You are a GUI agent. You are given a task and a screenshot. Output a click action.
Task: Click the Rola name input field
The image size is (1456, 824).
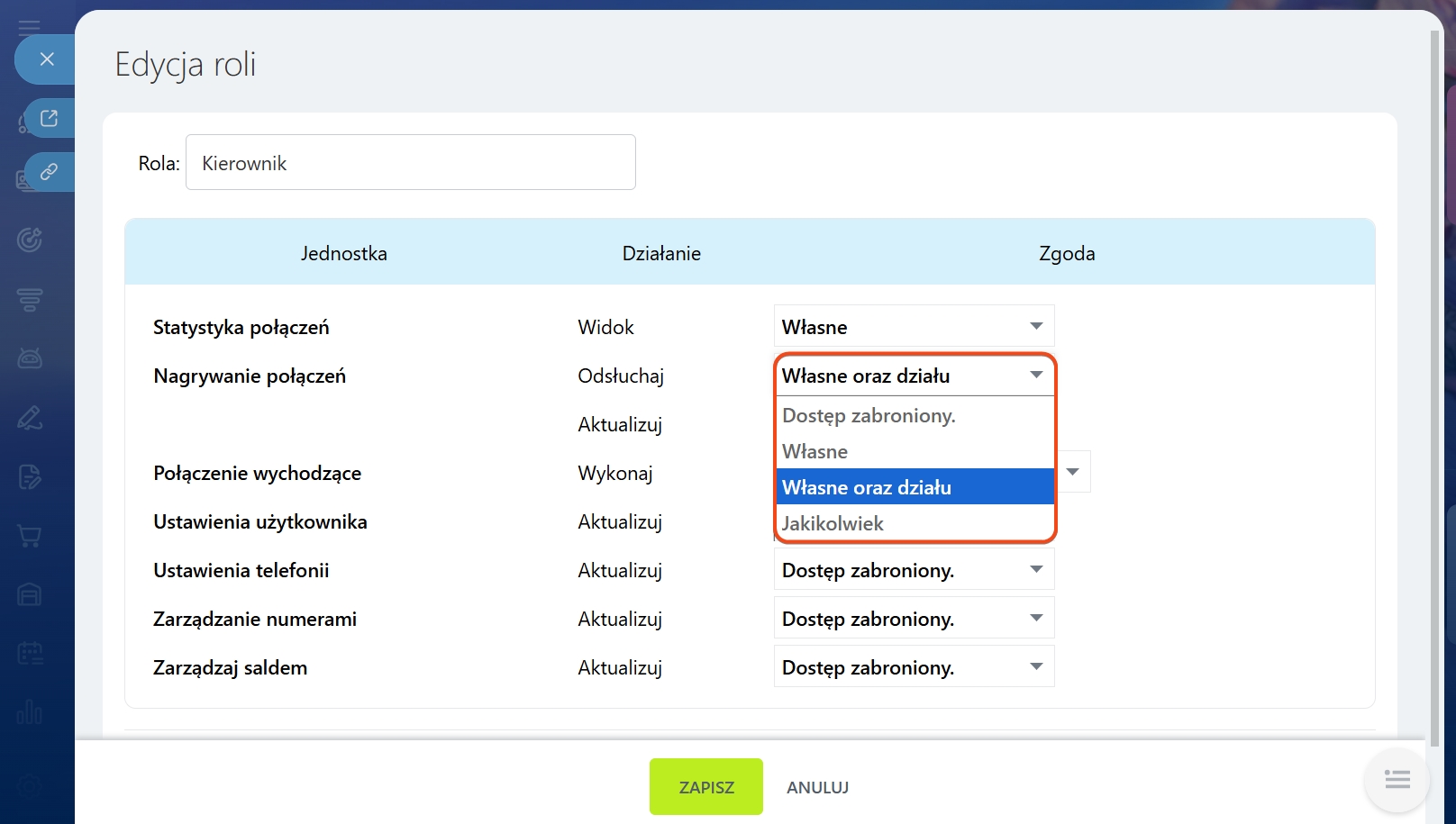pos(410,163)
